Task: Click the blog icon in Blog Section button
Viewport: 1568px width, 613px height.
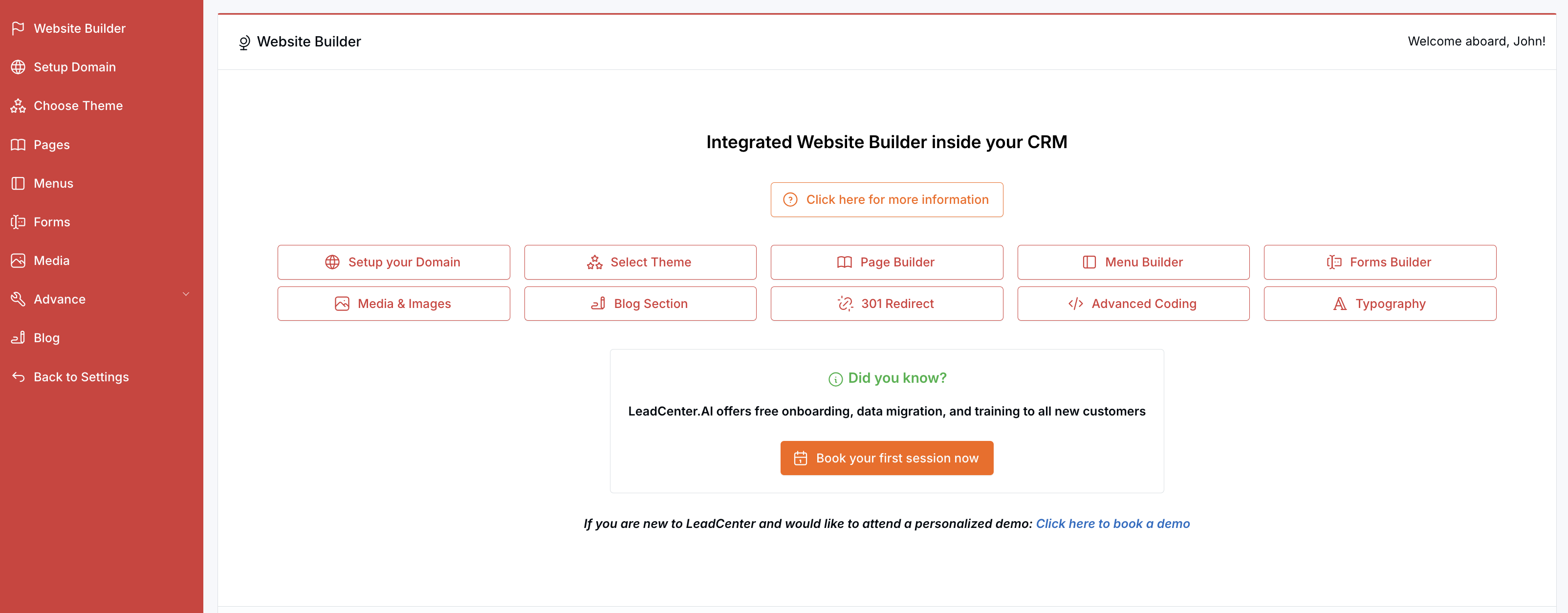Action: [x=598, y=304]
